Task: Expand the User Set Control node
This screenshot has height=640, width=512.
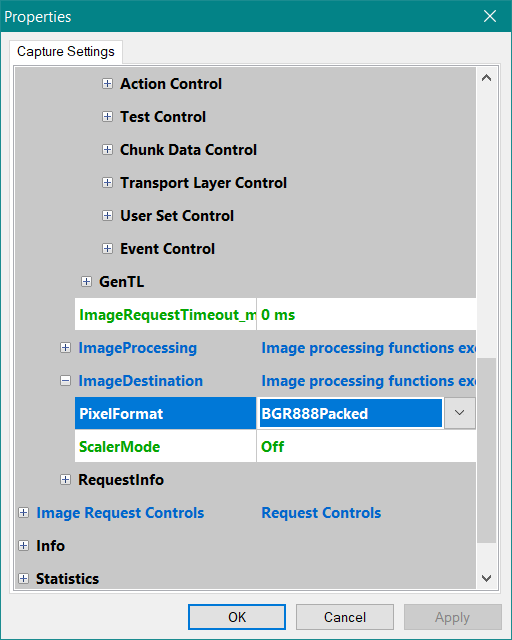Action: [107, 216]
